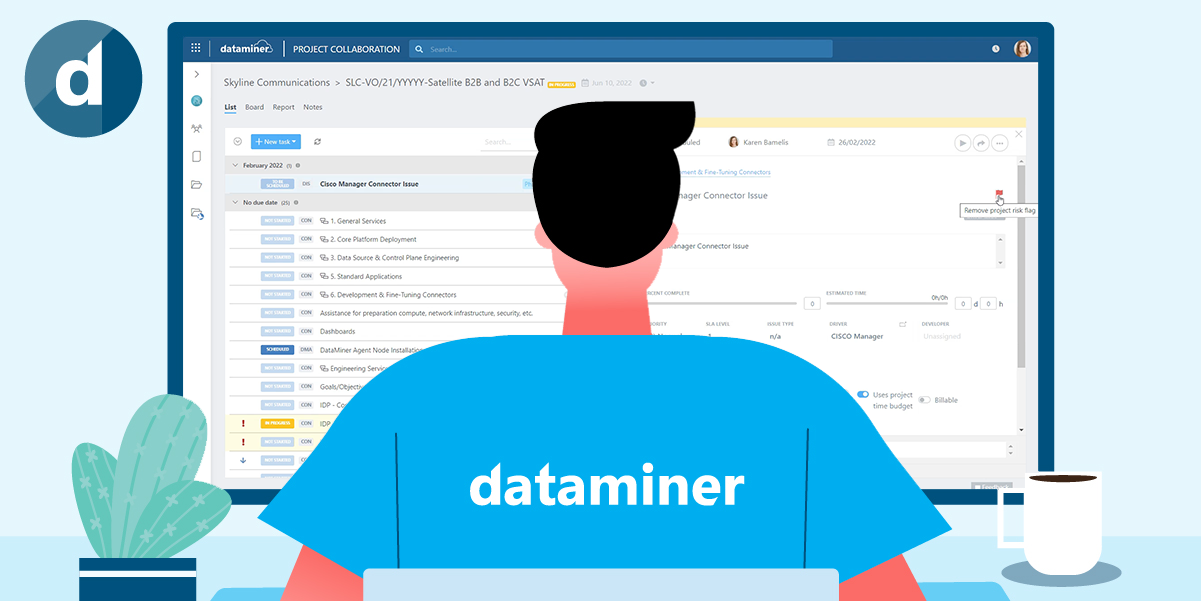
Task: Open the dataminer apps grid icon
Action: point(195,48)
